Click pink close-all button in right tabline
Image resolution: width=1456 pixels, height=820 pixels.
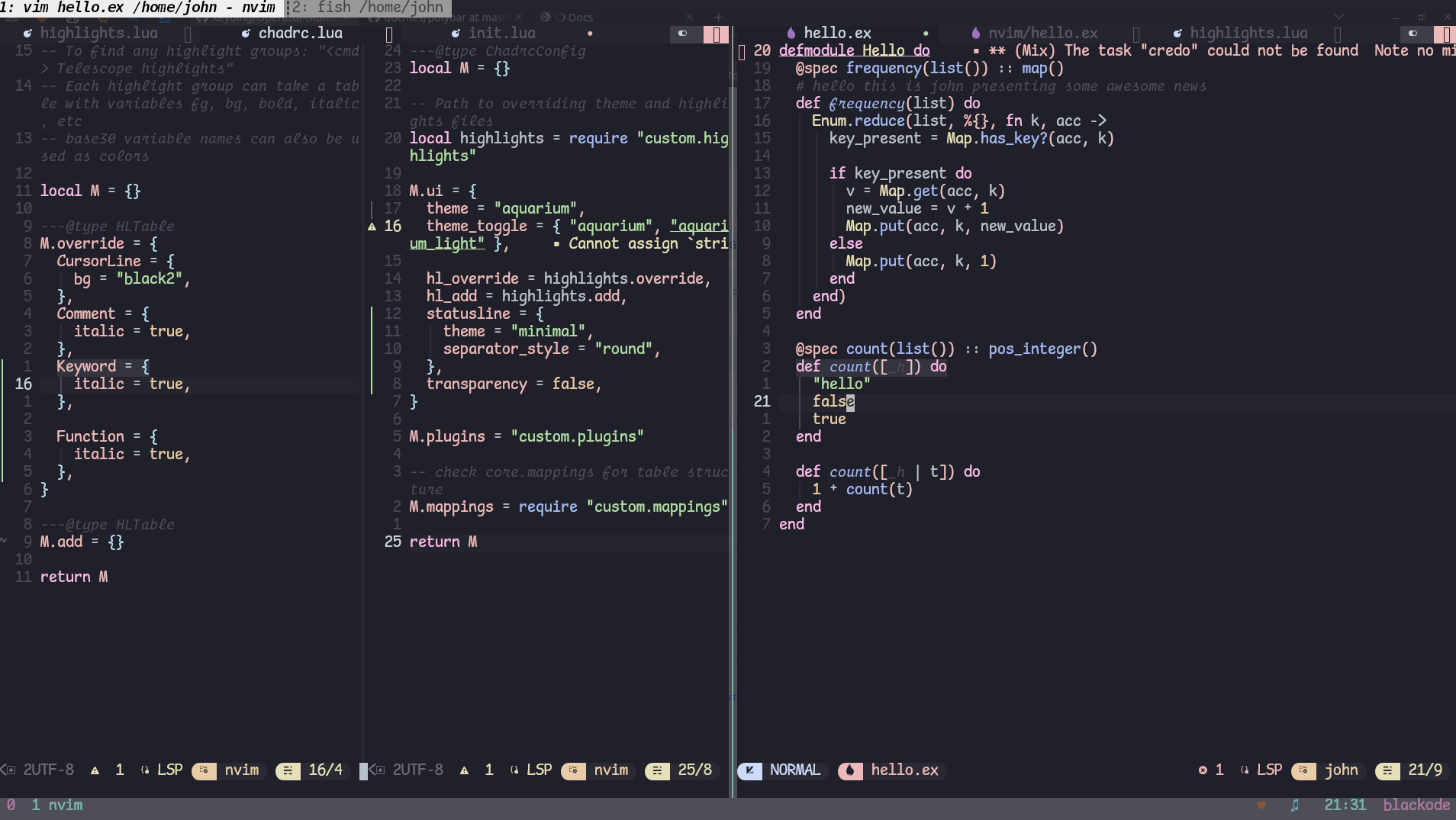coord(1445,34)
